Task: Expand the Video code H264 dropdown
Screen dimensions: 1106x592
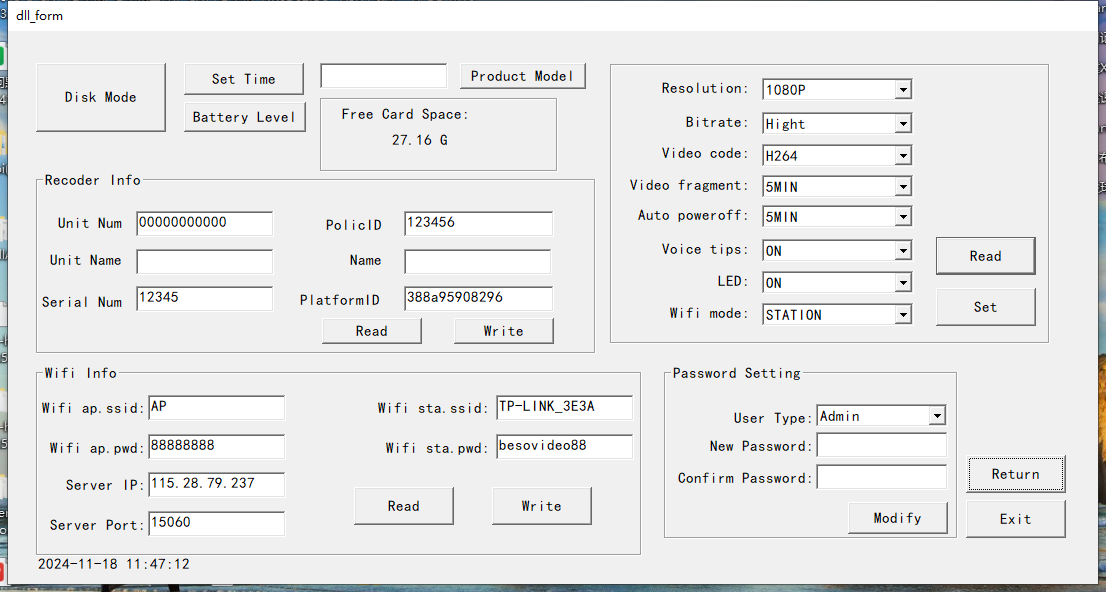Action: pos(901,155)
